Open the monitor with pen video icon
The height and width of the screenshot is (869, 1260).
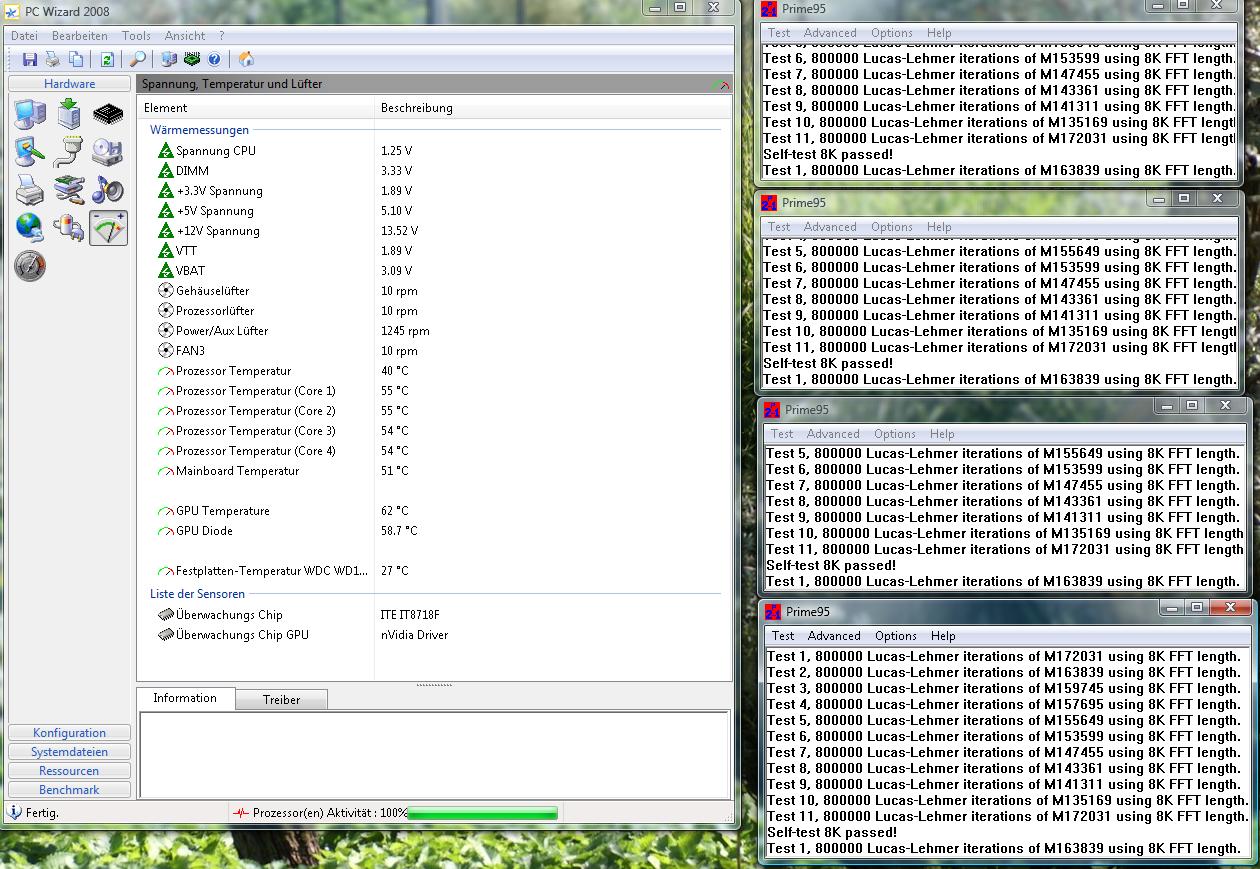pyautogui.click(x=30, y=152)
